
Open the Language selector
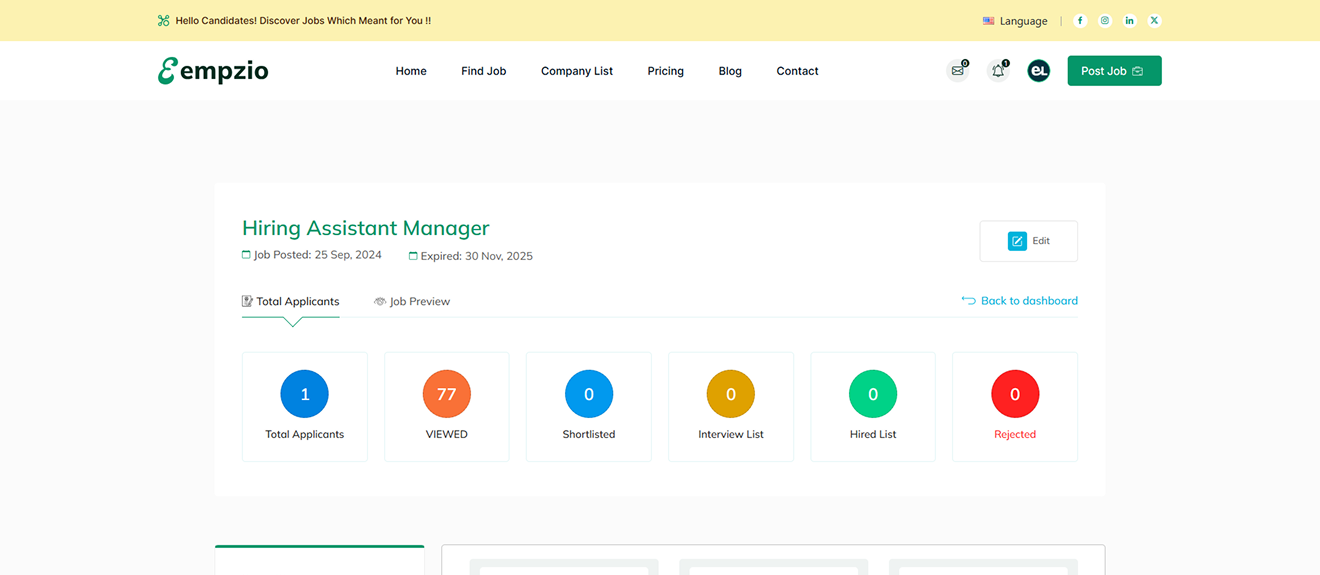(1015, 21)
